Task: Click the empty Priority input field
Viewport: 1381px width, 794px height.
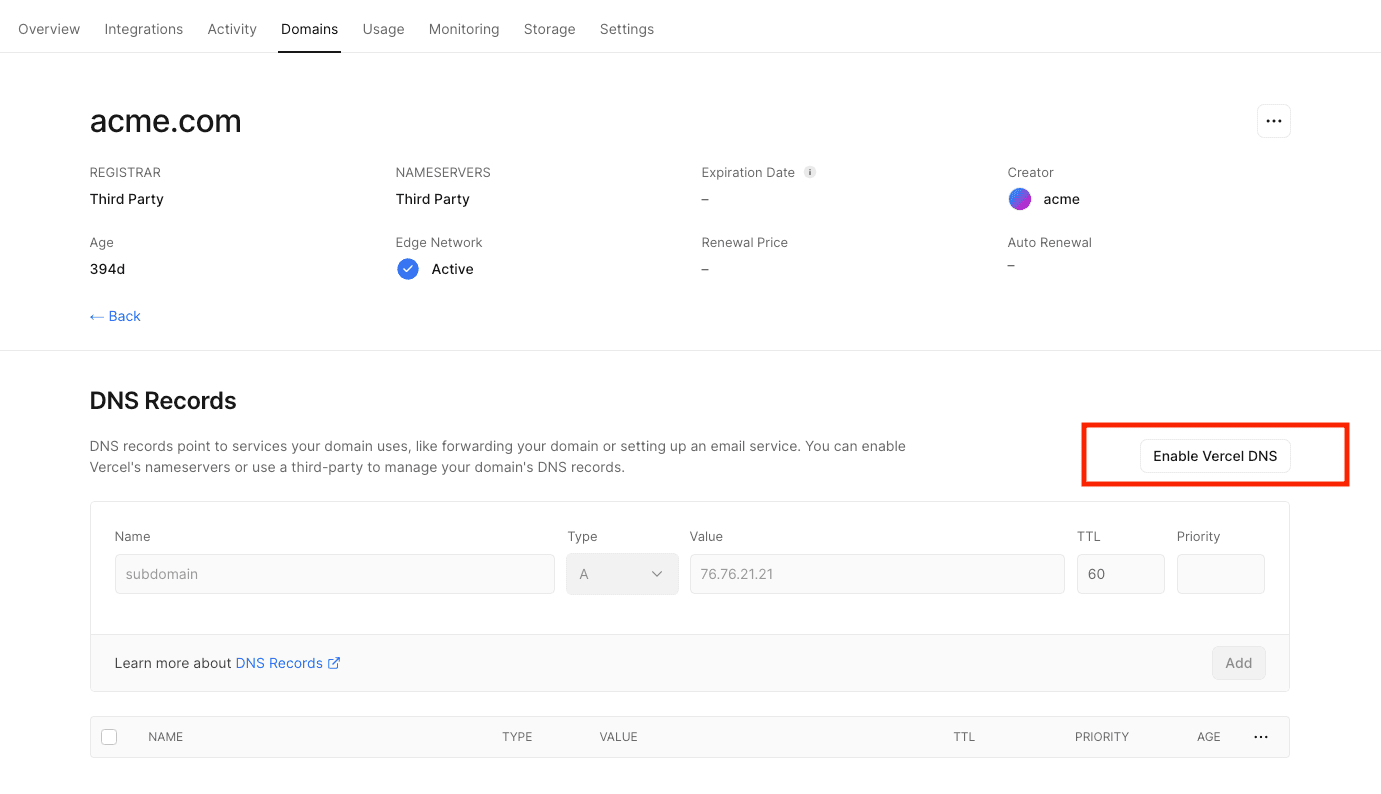Action: [1221, 574]
